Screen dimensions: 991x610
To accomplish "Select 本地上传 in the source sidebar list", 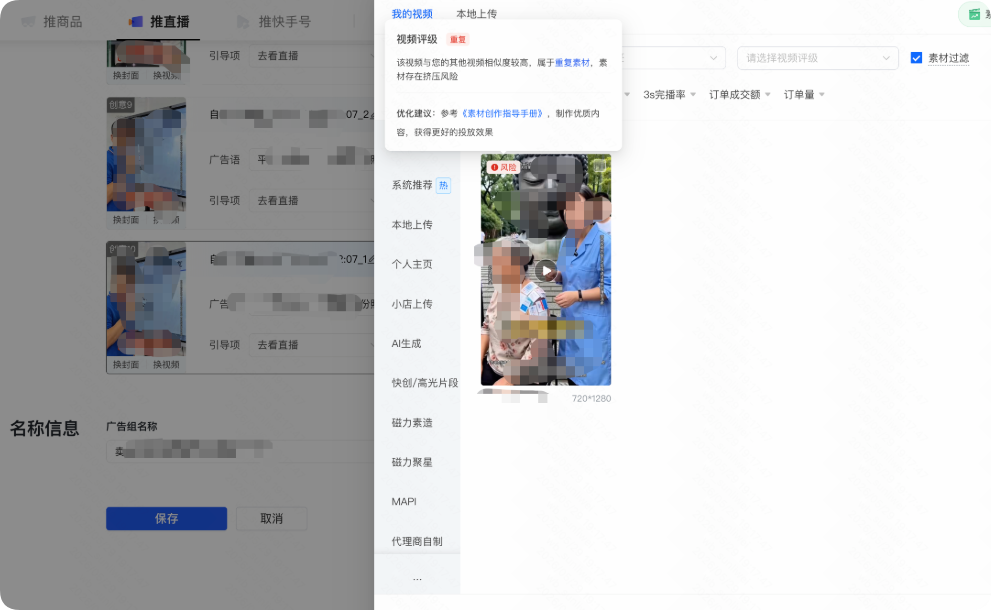I will tap(412, 224).
